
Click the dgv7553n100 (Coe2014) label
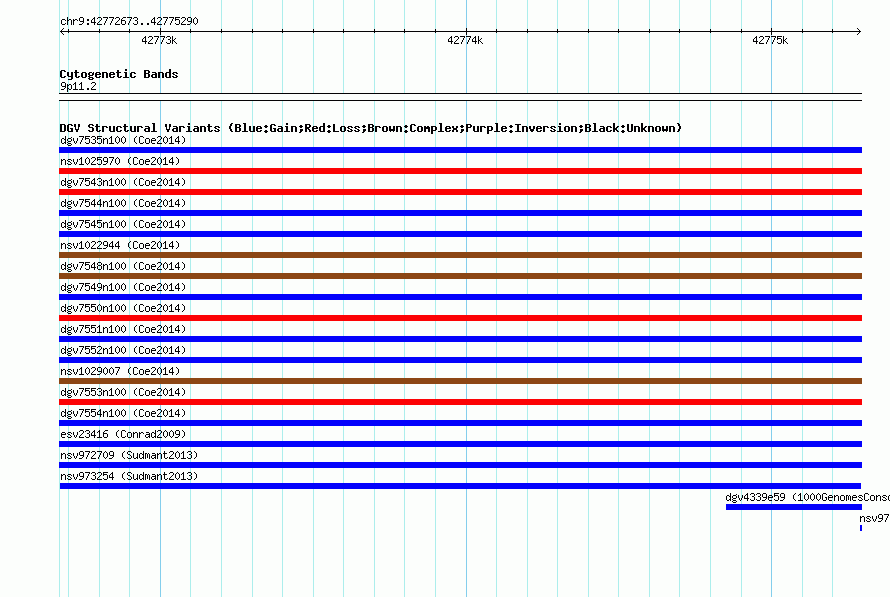tap(123, 392)
